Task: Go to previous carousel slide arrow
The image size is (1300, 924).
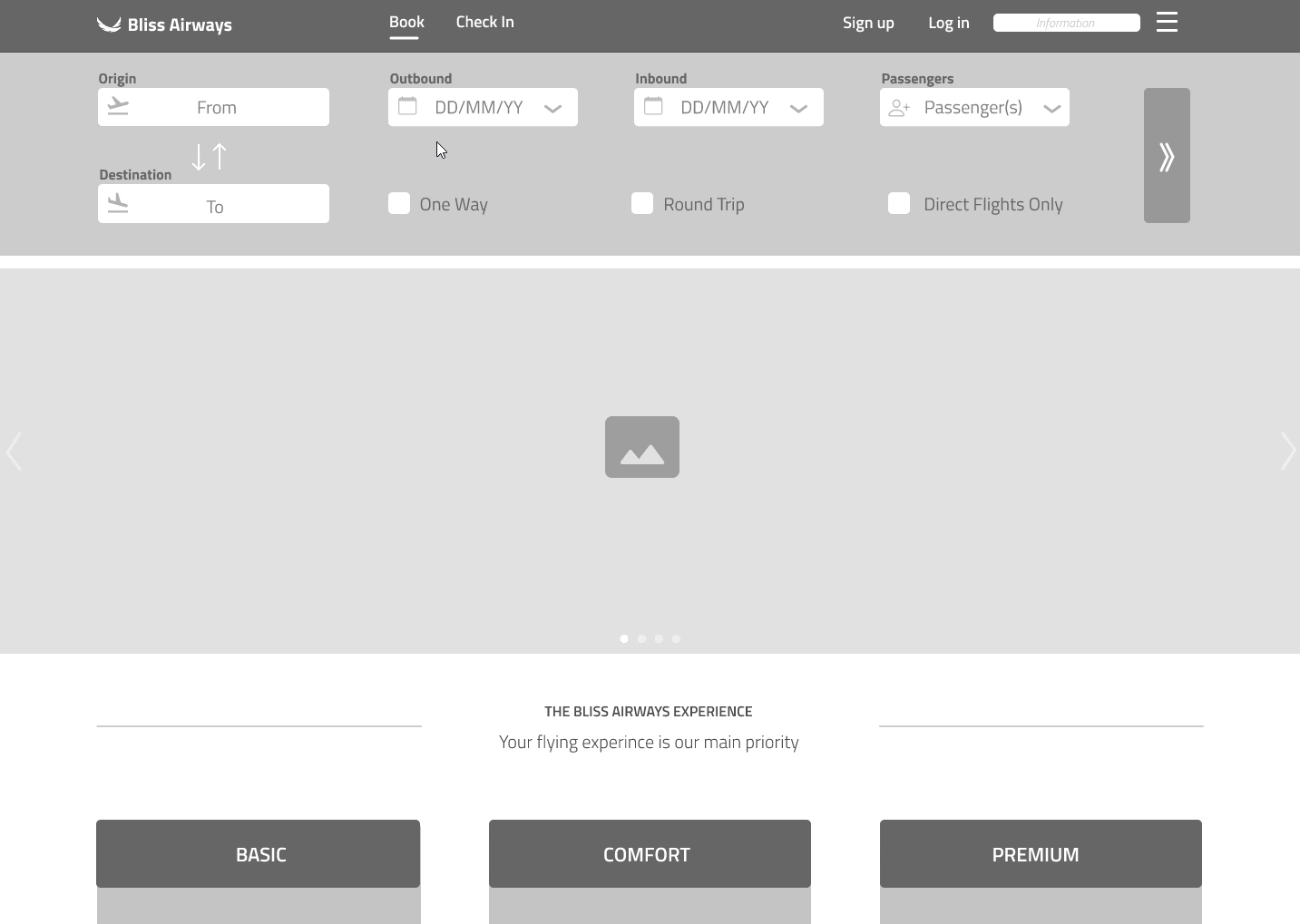Action: 14,451
